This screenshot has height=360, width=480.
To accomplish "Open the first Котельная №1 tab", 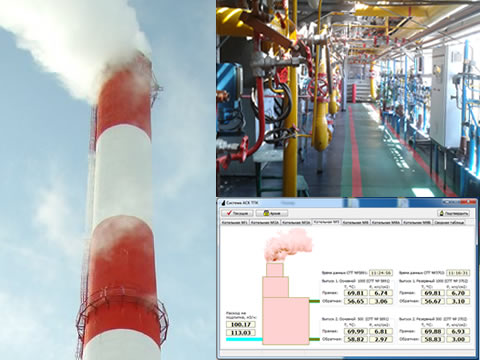I will coord(234,222).
